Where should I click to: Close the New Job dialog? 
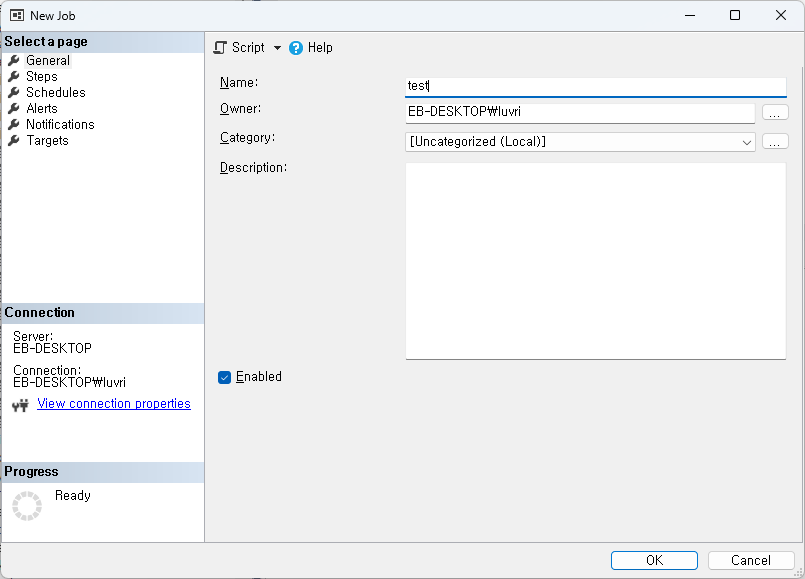780,15
